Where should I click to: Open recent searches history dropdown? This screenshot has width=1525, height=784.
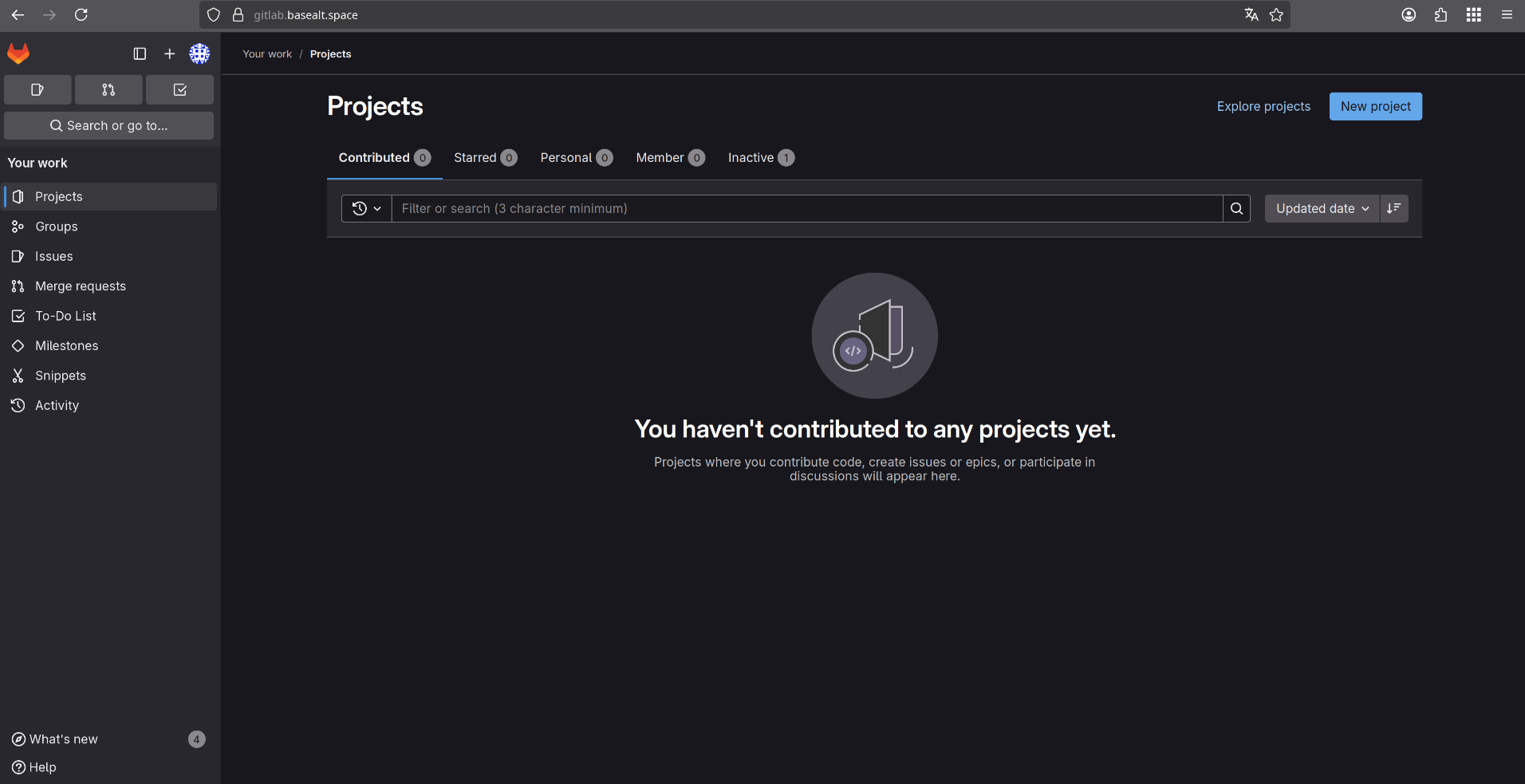[x=367, y=208]
